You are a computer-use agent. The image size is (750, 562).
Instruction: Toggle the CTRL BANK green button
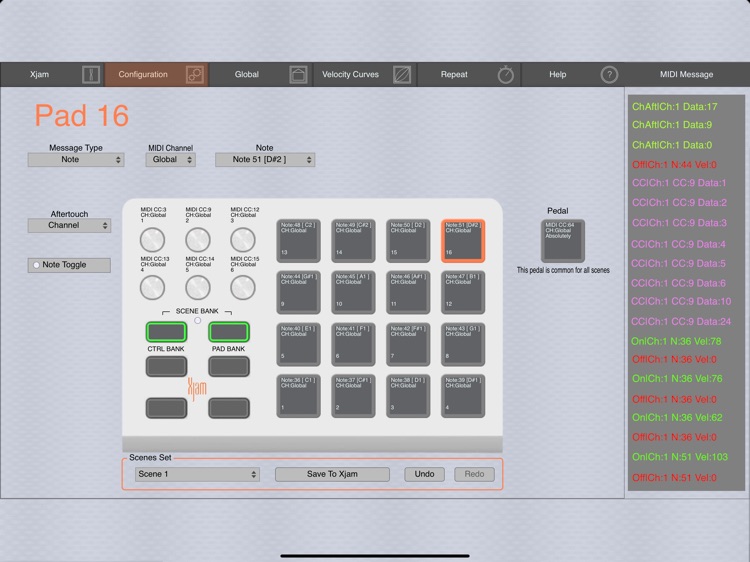tap(166, 331)
